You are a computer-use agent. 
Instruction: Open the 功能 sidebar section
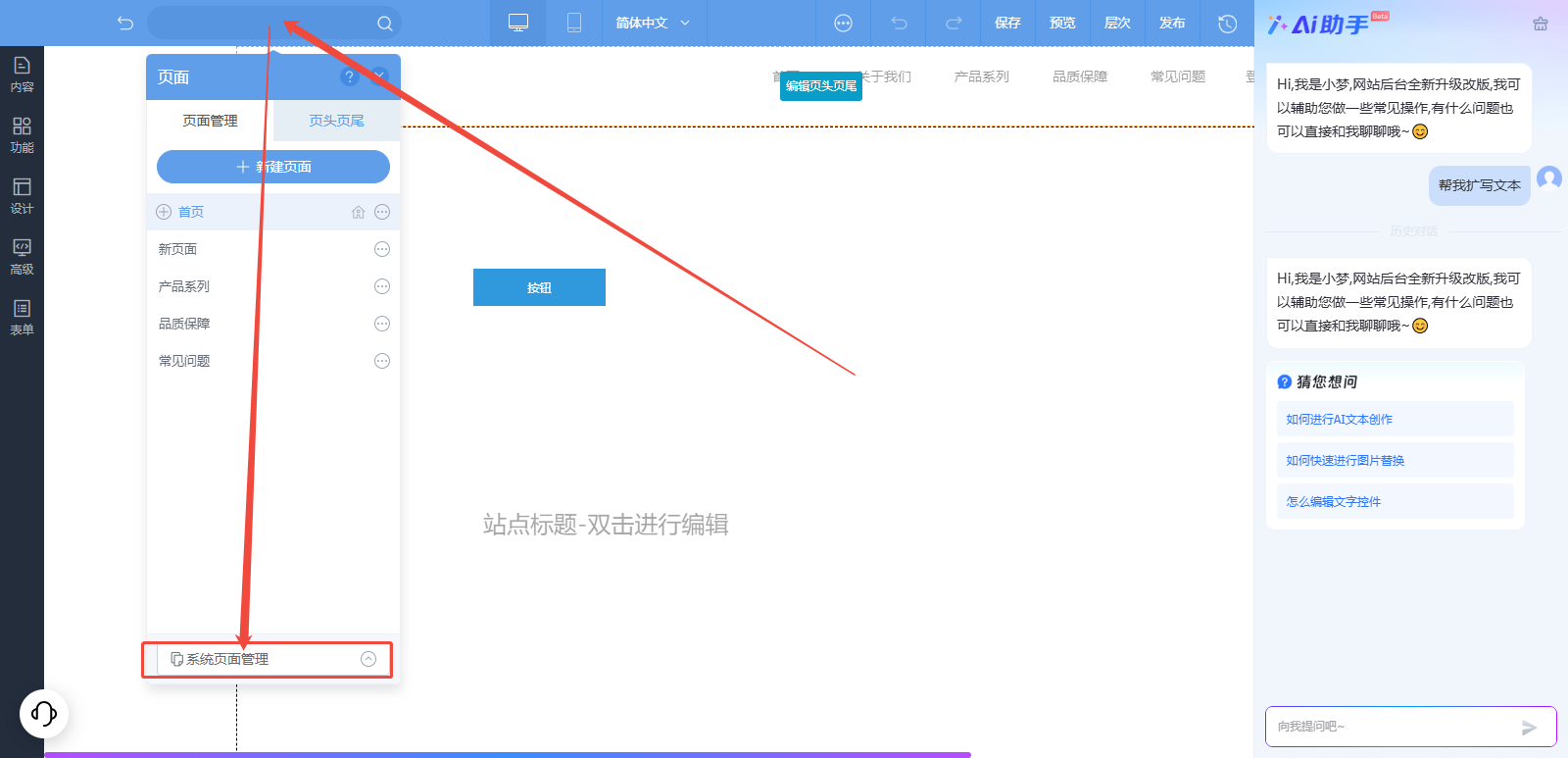tap(22, 135)
